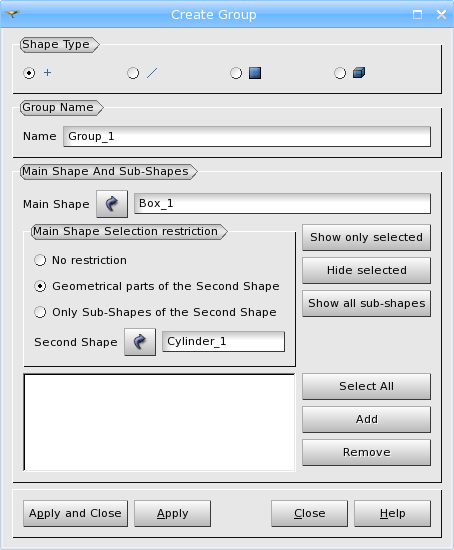
Task: Select Only Sub-Shapes of the Second Shape
Action: pyautogui.click(x=155, y=312)
